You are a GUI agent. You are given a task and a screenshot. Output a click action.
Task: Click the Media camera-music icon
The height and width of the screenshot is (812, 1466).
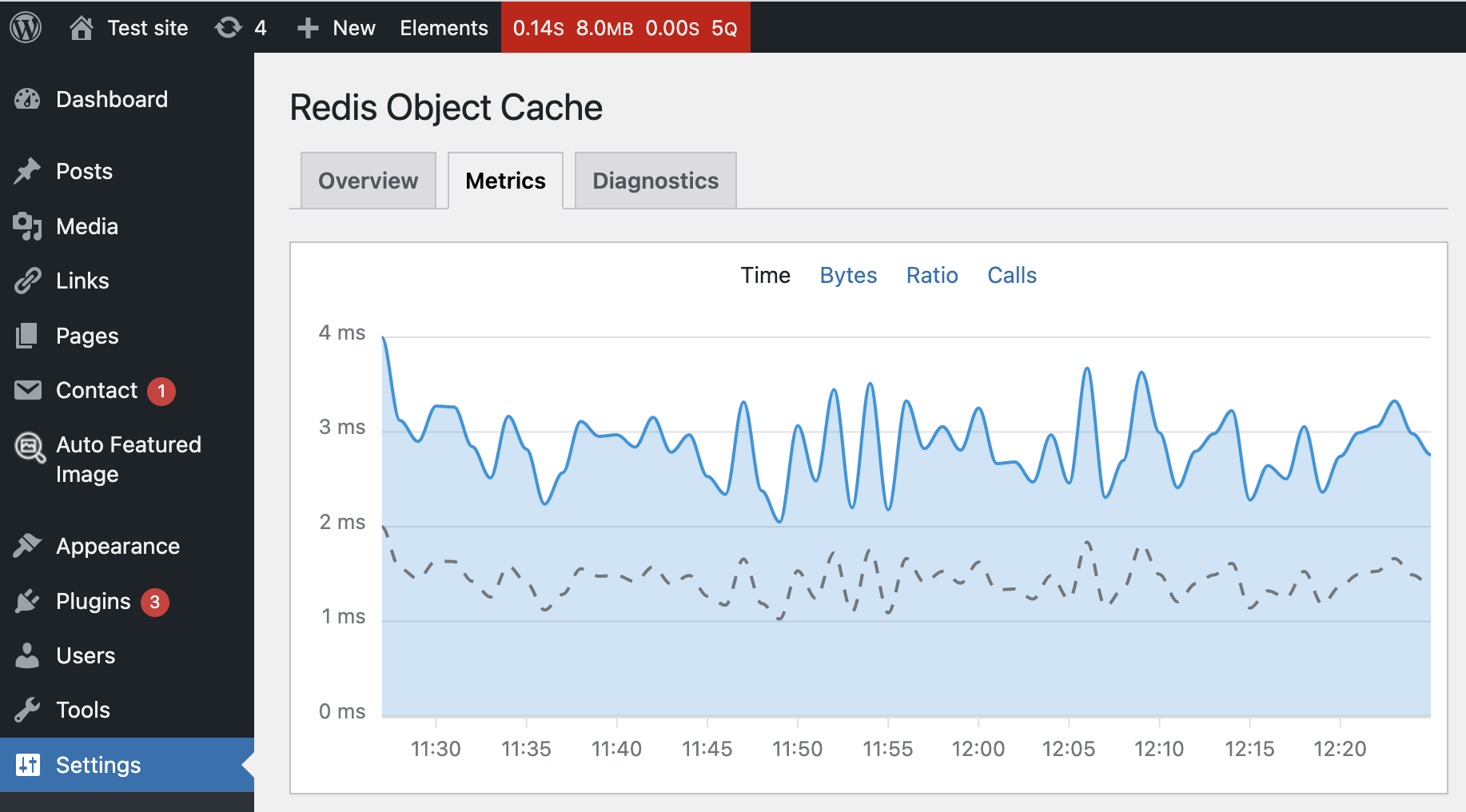click(x=27, y=226)
